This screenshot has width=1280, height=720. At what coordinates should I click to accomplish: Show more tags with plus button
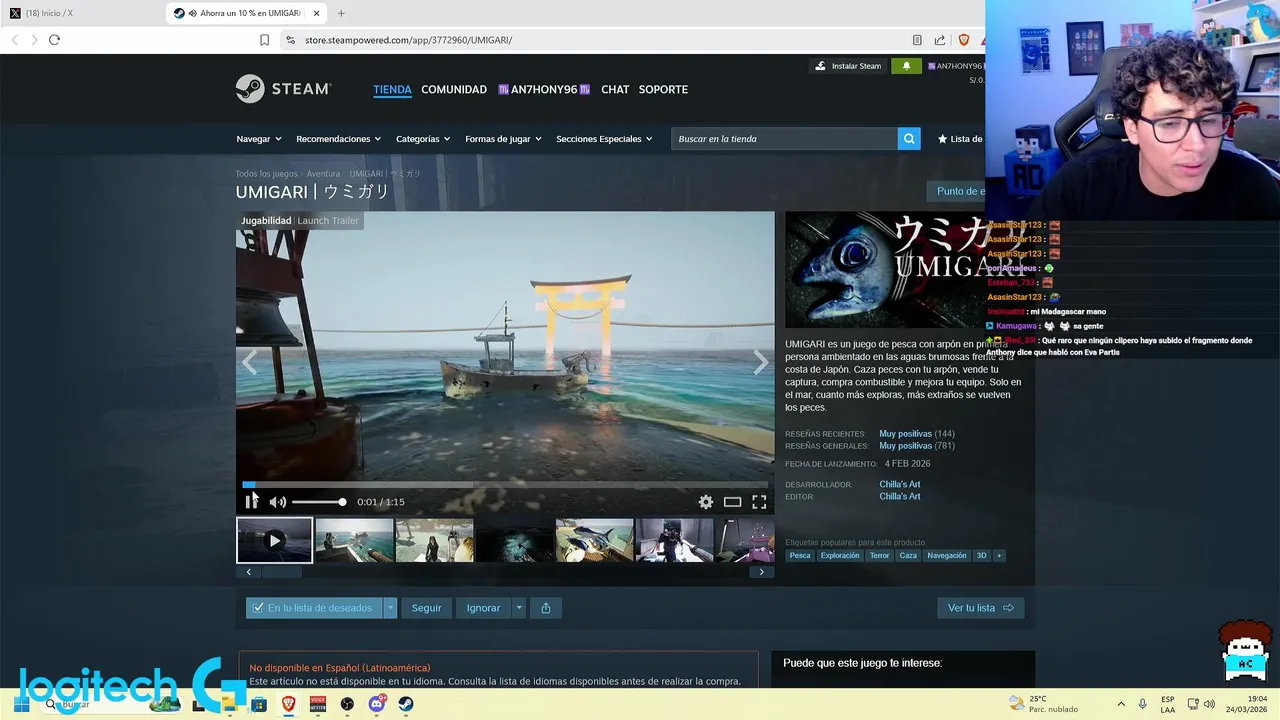tap(998, 555)
